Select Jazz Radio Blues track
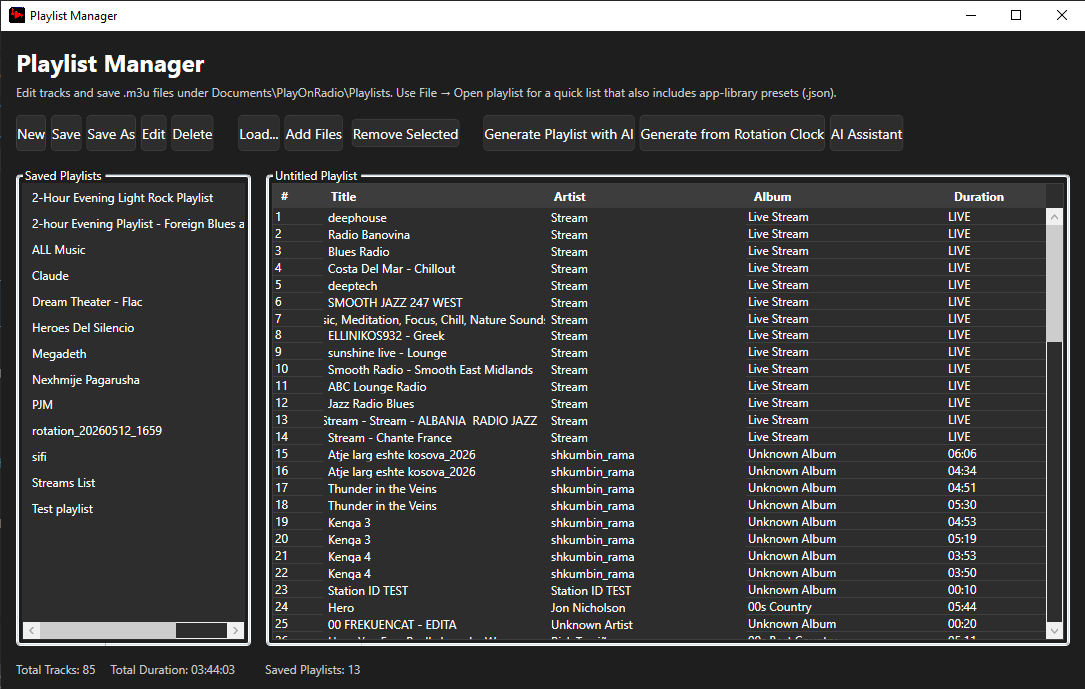This screenshot has width=1085, height=689. coord(659,403)
